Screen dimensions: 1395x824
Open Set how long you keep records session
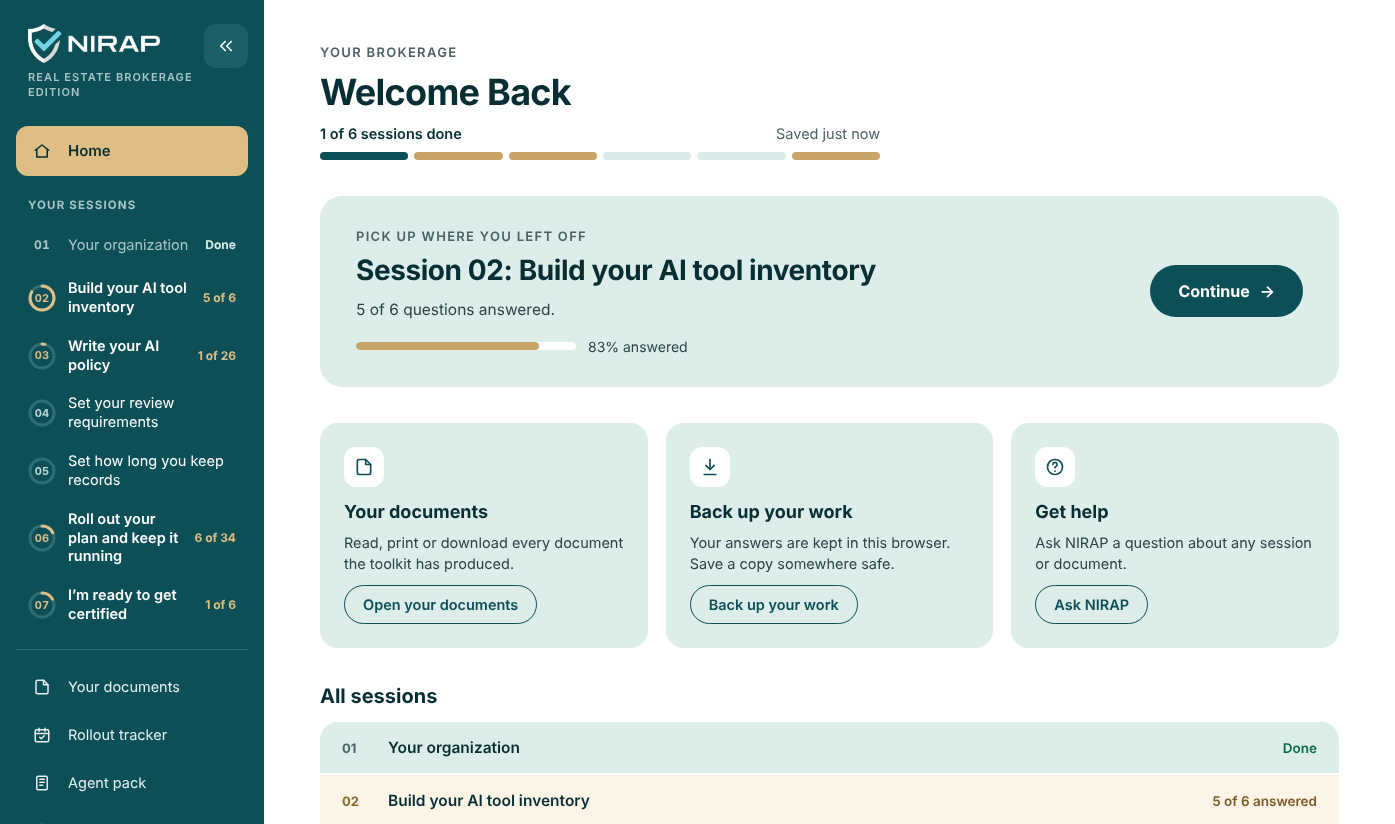tap(132, 471)
